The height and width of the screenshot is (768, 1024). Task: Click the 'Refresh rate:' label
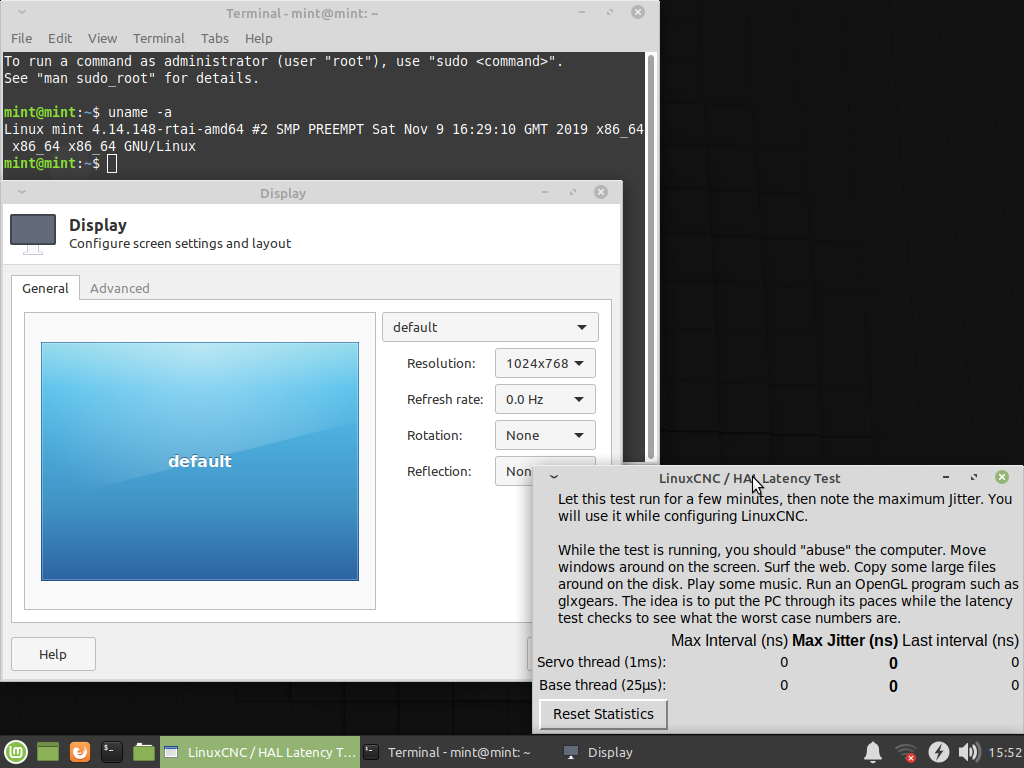tap(445, 400)
